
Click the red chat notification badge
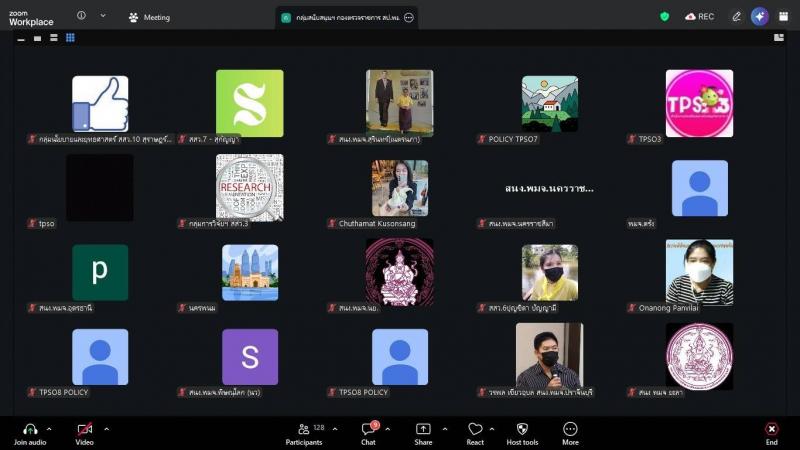coord(375,424)
